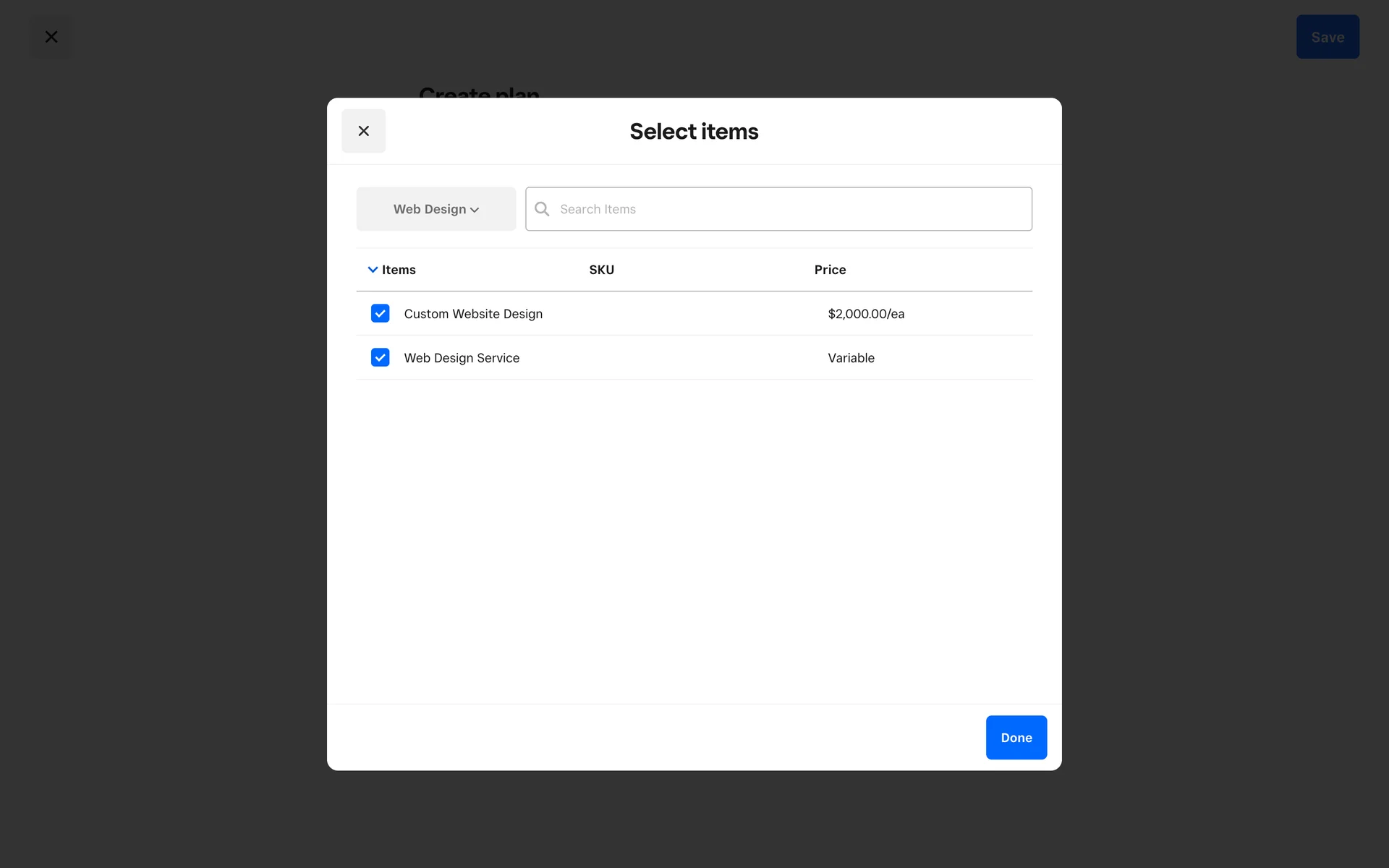This screenshot has width=1389, height=868.
Task: Close the Select items dialog
Action: tap(363, 131)
